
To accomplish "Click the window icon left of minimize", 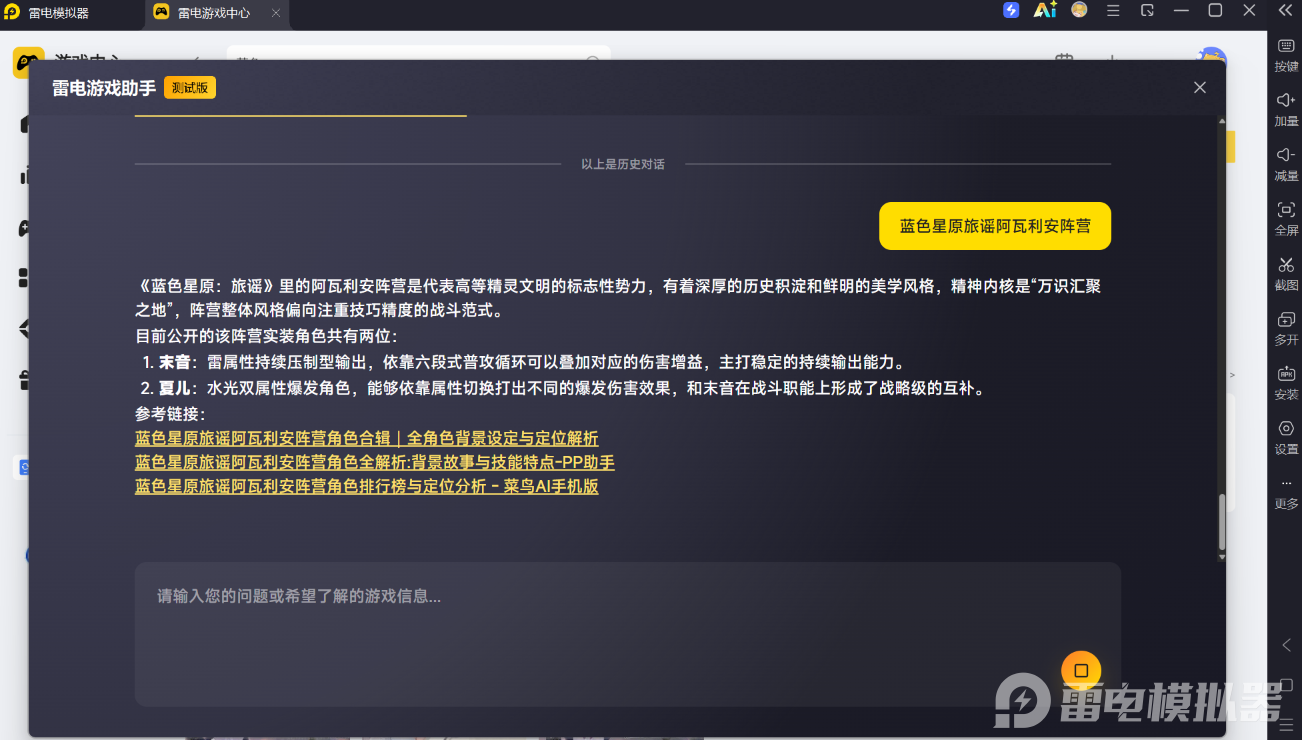I will click(1147, 10).
